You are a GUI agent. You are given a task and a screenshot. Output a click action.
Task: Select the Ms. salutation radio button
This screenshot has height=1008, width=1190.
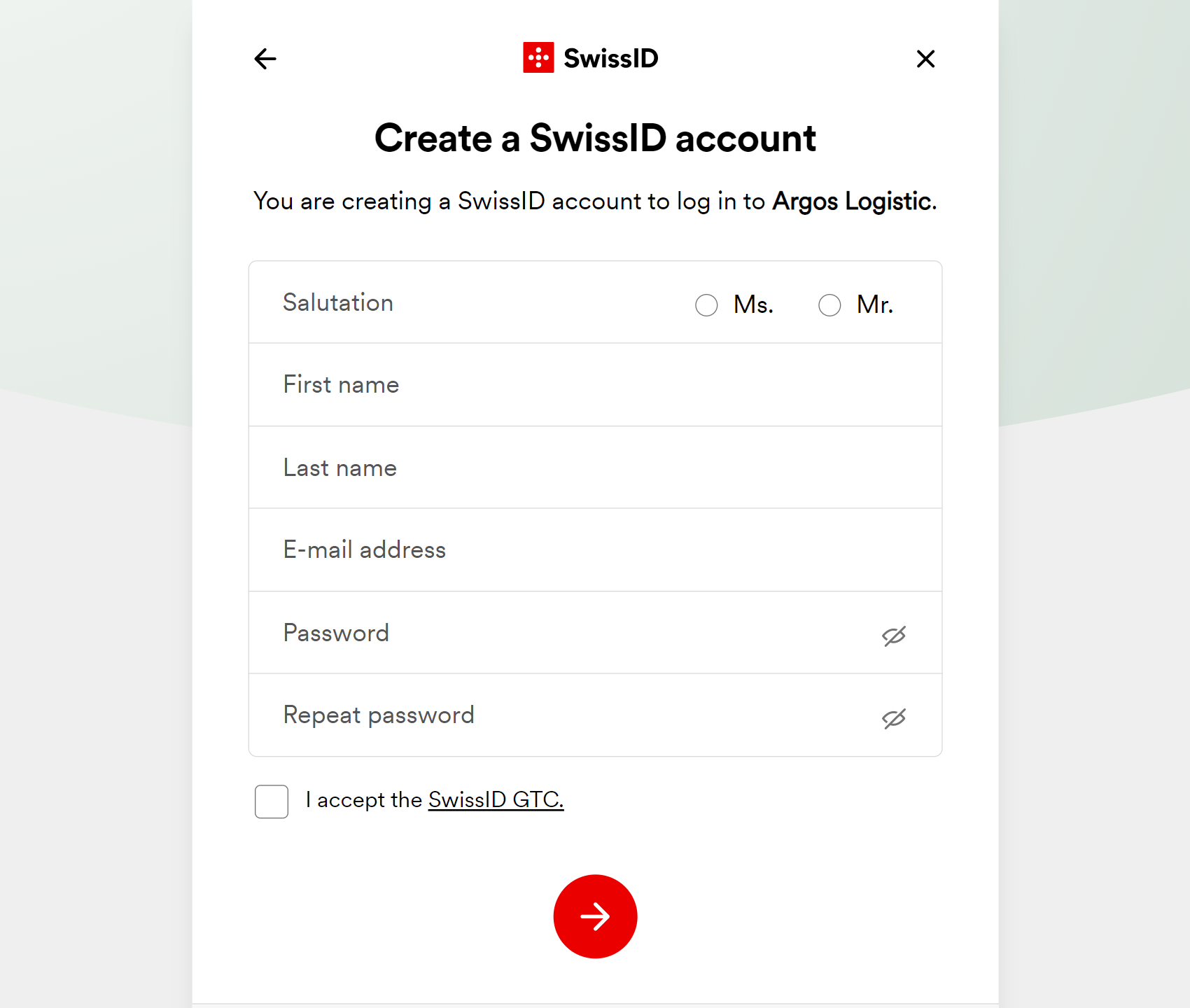coord(706,305)
